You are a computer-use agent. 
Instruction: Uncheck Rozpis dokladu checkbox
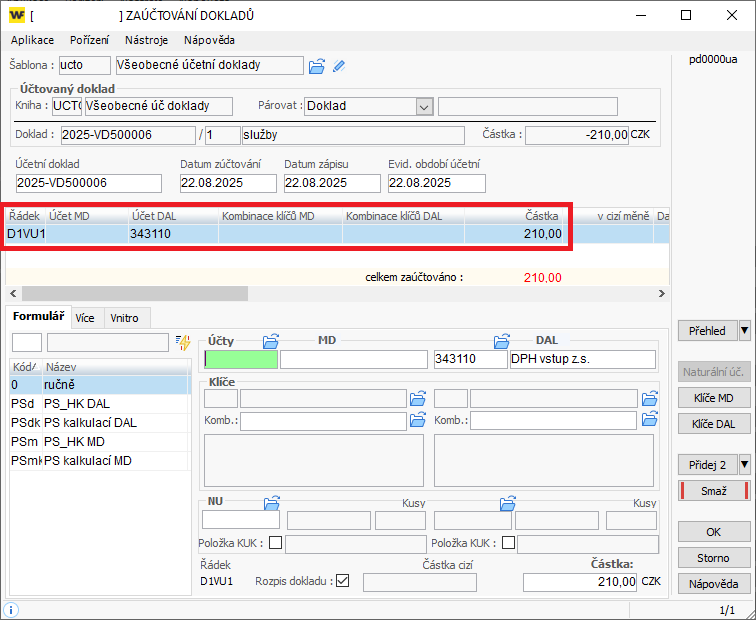coord(342,580)
